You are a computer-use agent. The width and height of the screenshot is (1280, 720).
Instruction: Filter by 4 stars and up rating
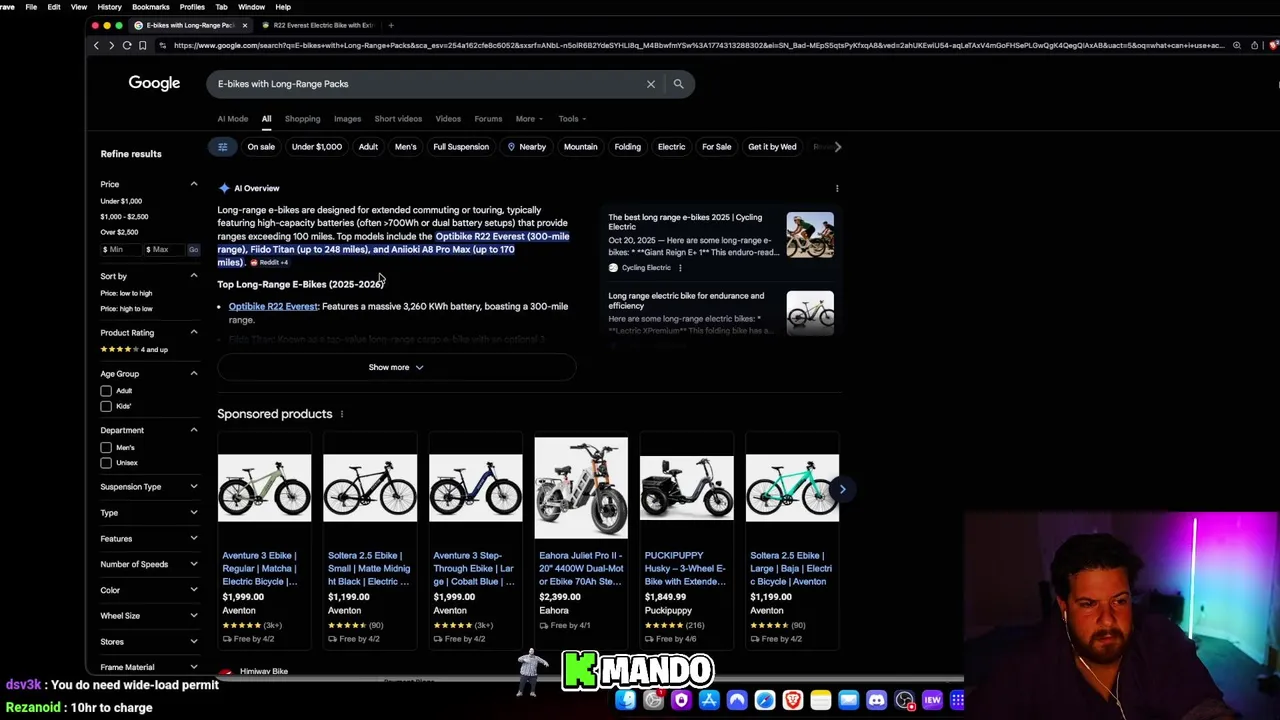(x=134, y=349)
